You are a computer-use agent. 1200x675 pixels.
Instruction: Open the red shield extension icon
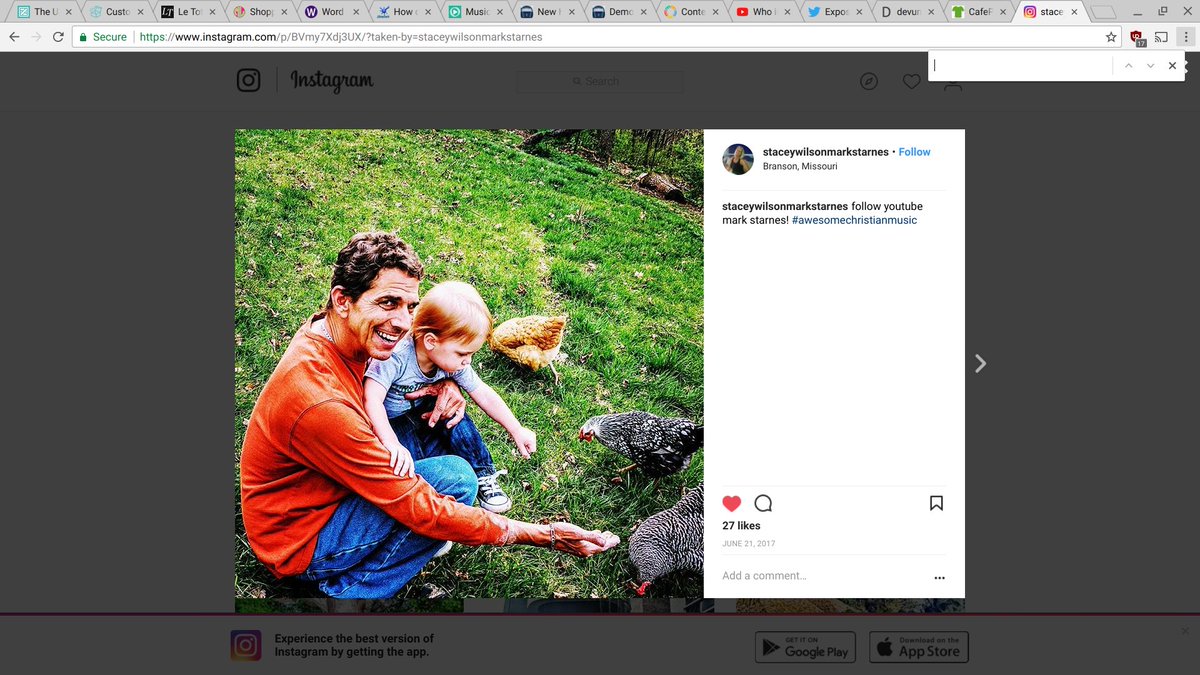click(1137, 38)
